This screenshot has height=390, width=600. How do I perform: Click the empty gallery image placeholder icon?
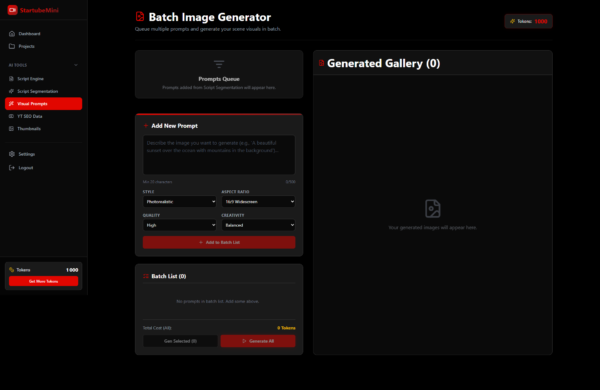click(433, 209)
